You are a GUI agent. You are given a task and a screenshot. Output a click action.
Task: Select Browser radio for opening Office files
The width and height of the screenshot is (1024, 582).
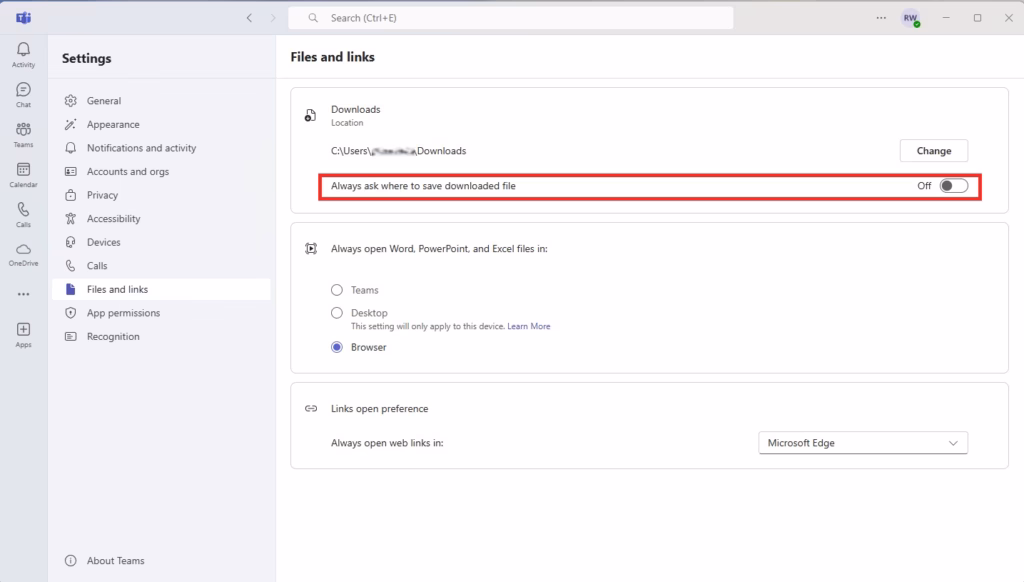pos(337,348)
